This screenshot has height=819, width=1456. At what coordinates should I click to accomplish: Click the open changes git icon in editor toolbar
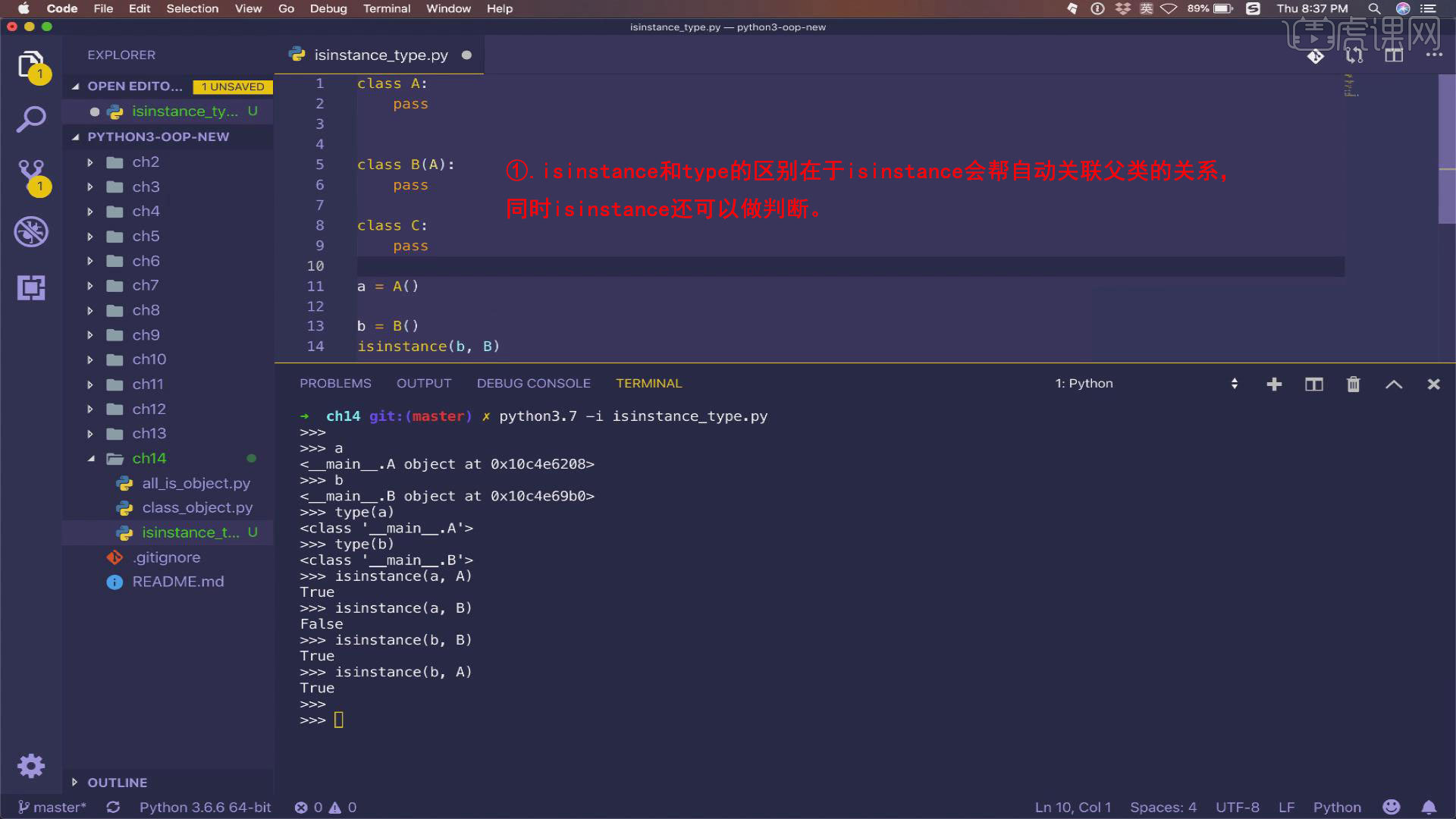click(1316, 56)
